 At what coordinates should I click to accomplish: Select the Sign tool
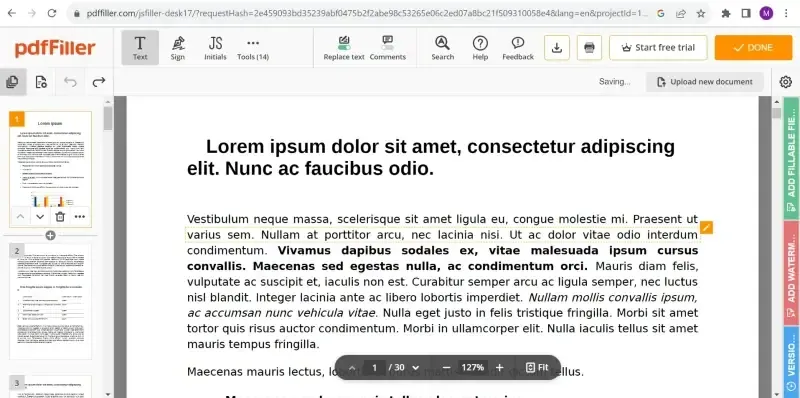[178, 47]
